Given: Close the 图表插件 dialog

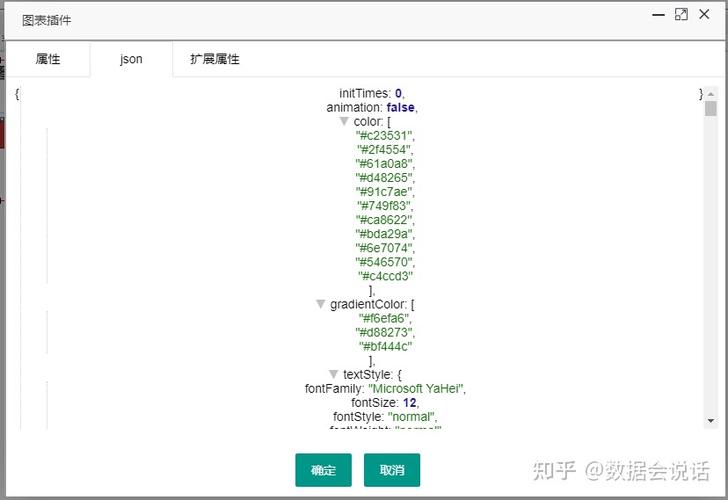Looking at the screenshot, I should pos(704,14).
